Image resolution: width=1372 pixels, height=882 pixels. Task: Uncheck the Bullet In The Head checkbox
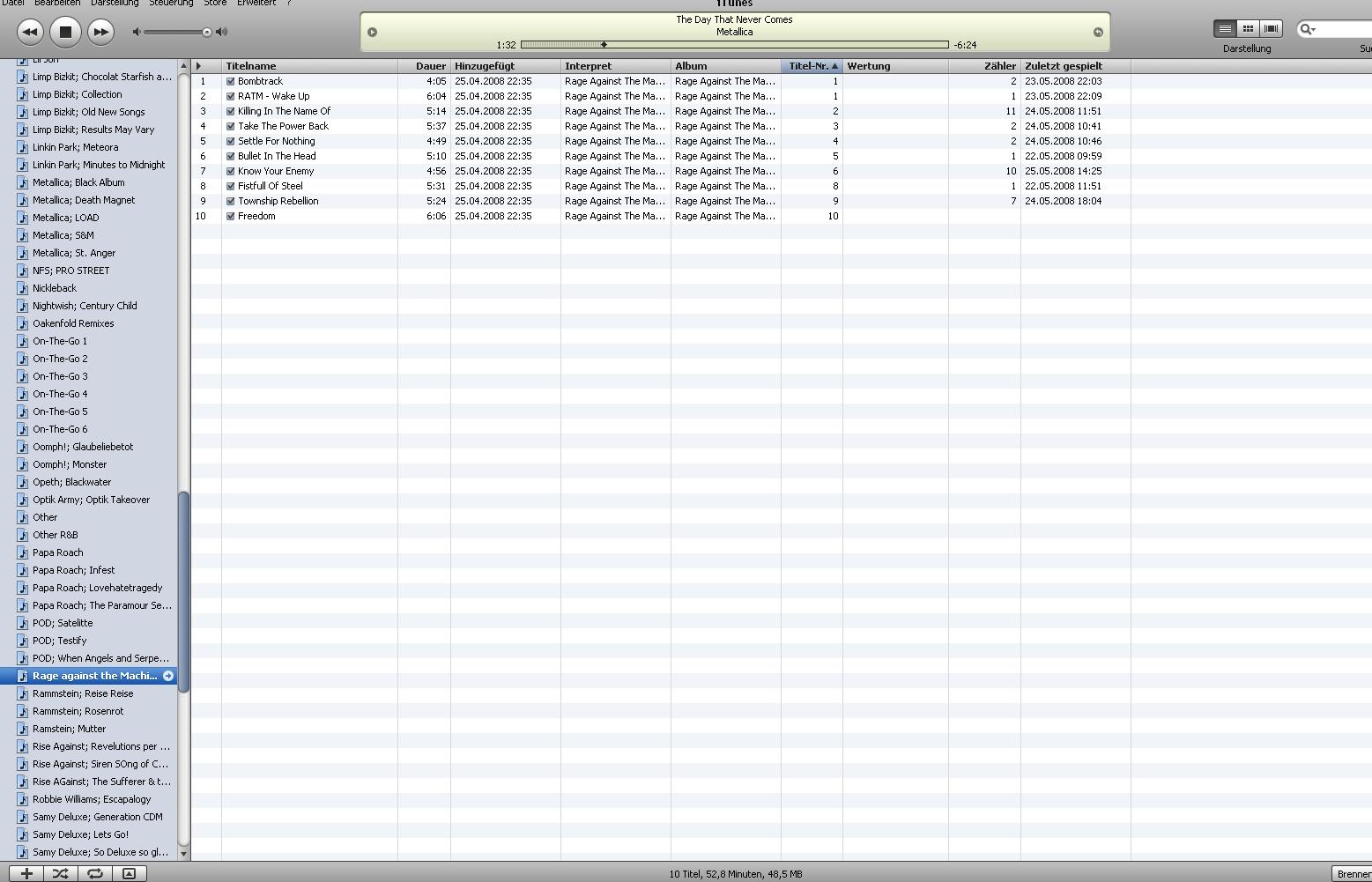coord(231,156)
